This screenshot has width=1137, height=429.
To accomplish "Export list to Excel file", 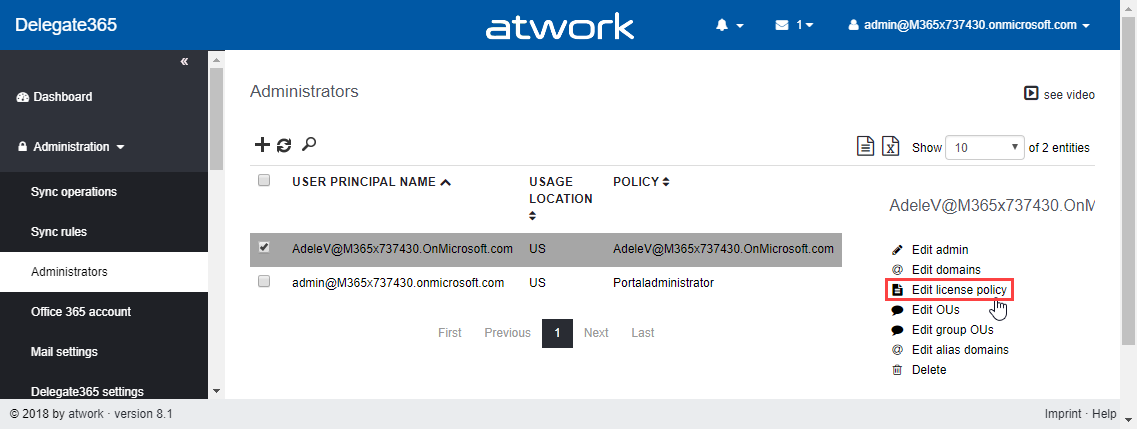I will click(890, 146).
